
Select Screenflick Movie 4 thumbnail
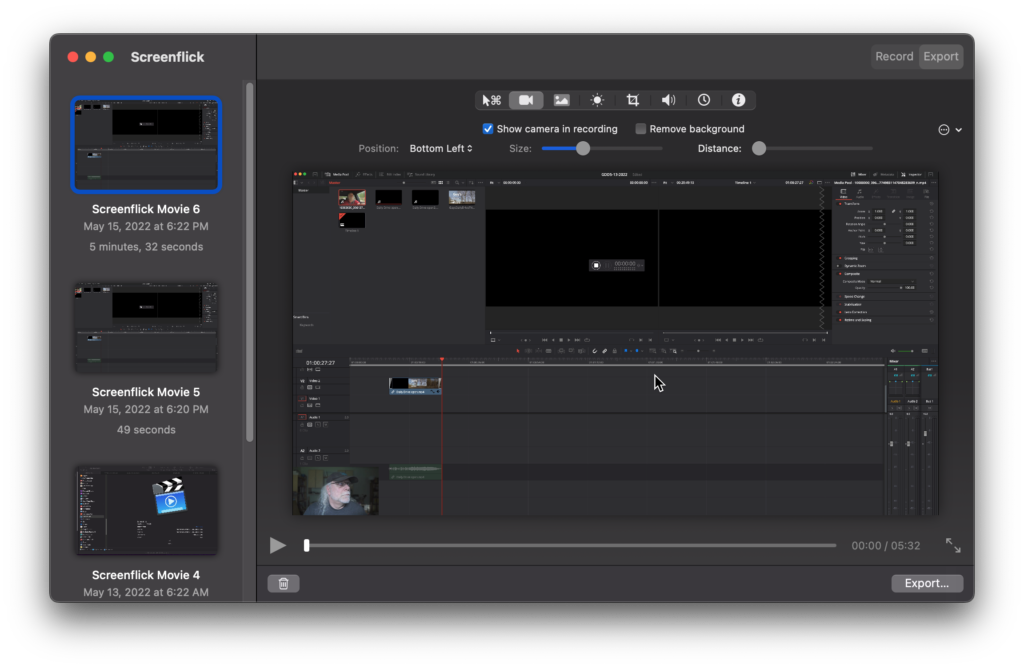tap(146, 510)
